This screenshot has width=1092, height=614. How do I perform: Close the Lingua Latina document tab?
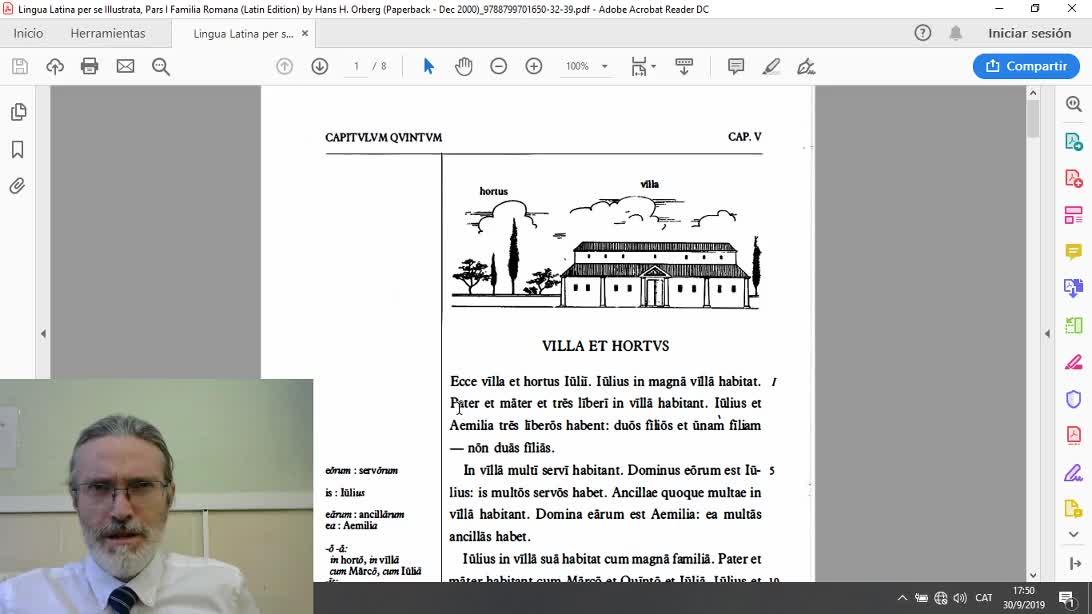tap(305, 33)
